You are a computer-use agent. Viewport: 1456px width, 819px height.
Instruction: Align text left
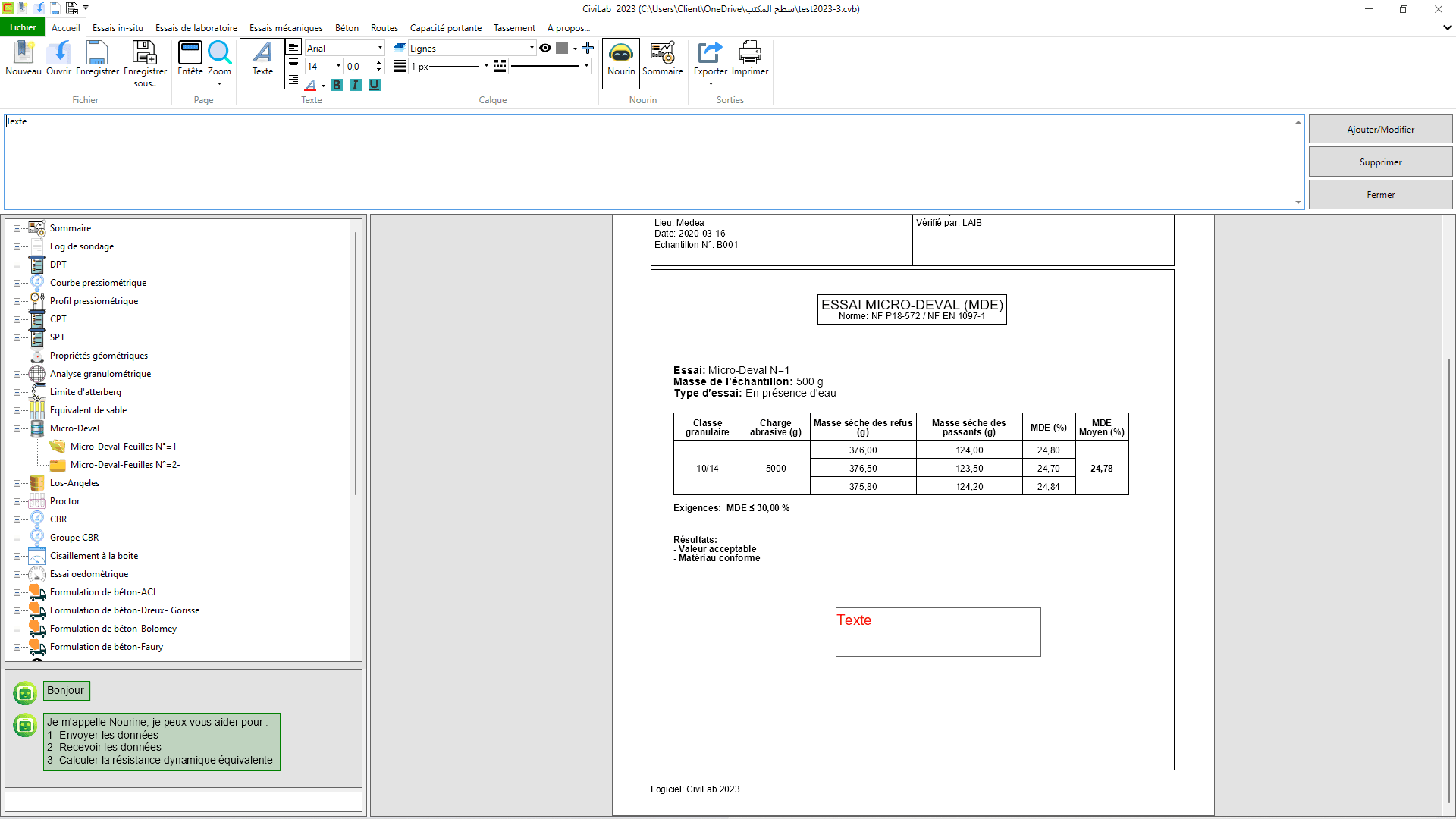tap(293, 47)
